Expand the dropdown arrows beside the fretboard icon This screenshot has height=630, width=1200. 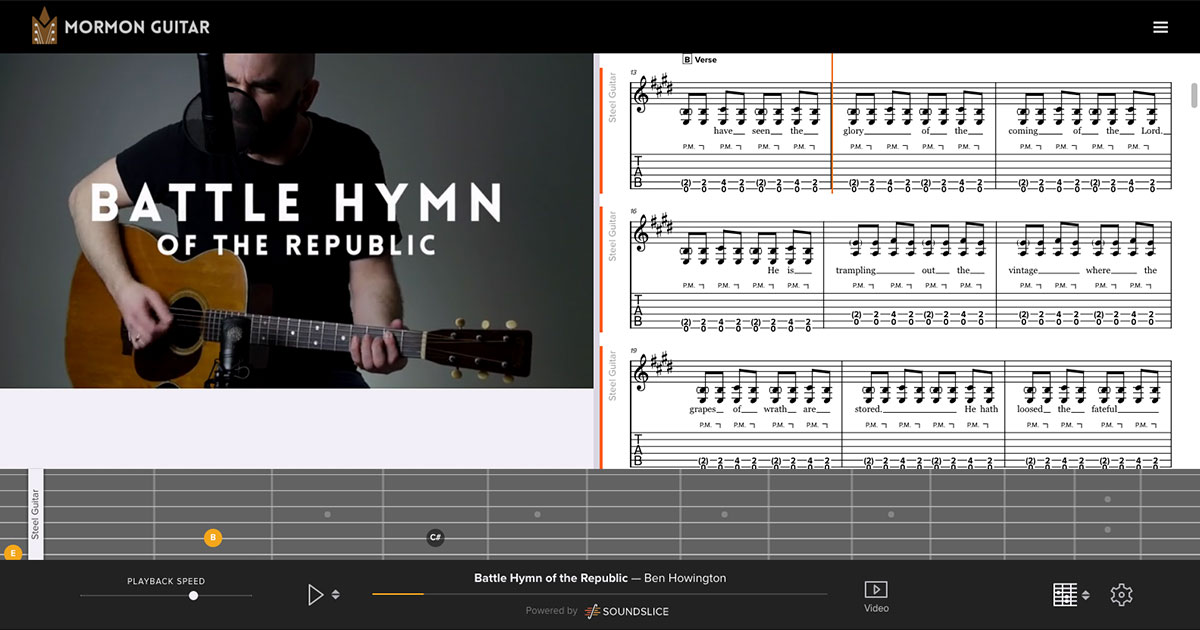tap(1086, 595)
